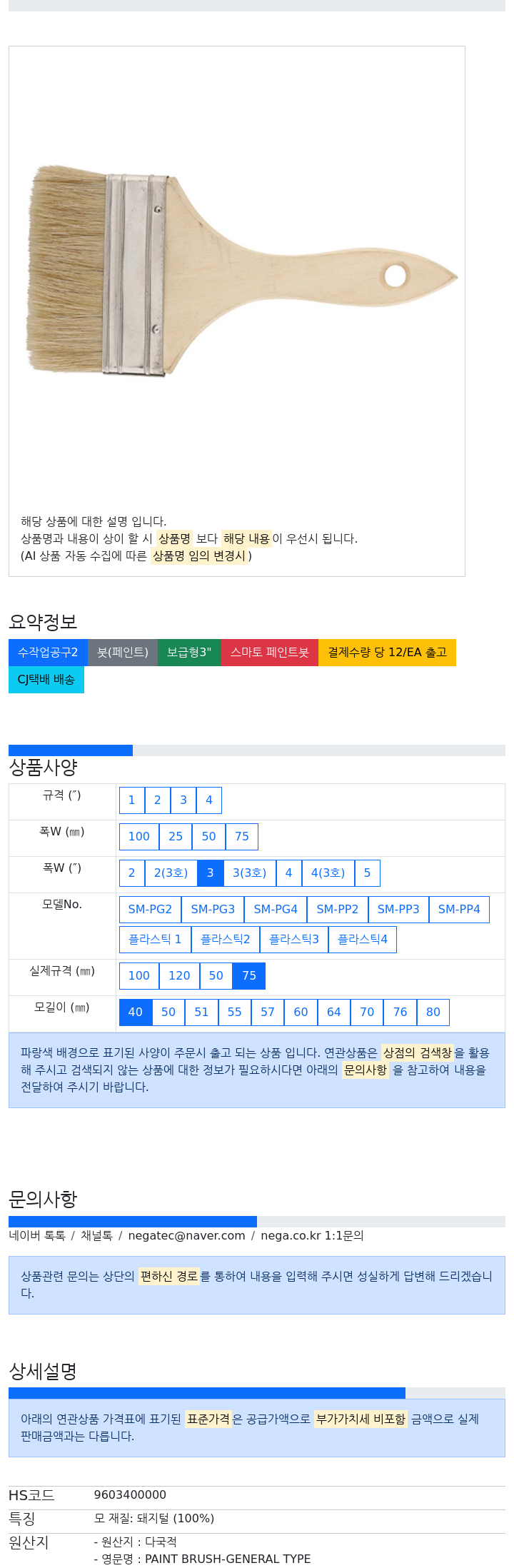The height and width of the screenshot is (1568, 514).
Task: Select the 플라스틱3 model option
Action: (x=294, y=940)
